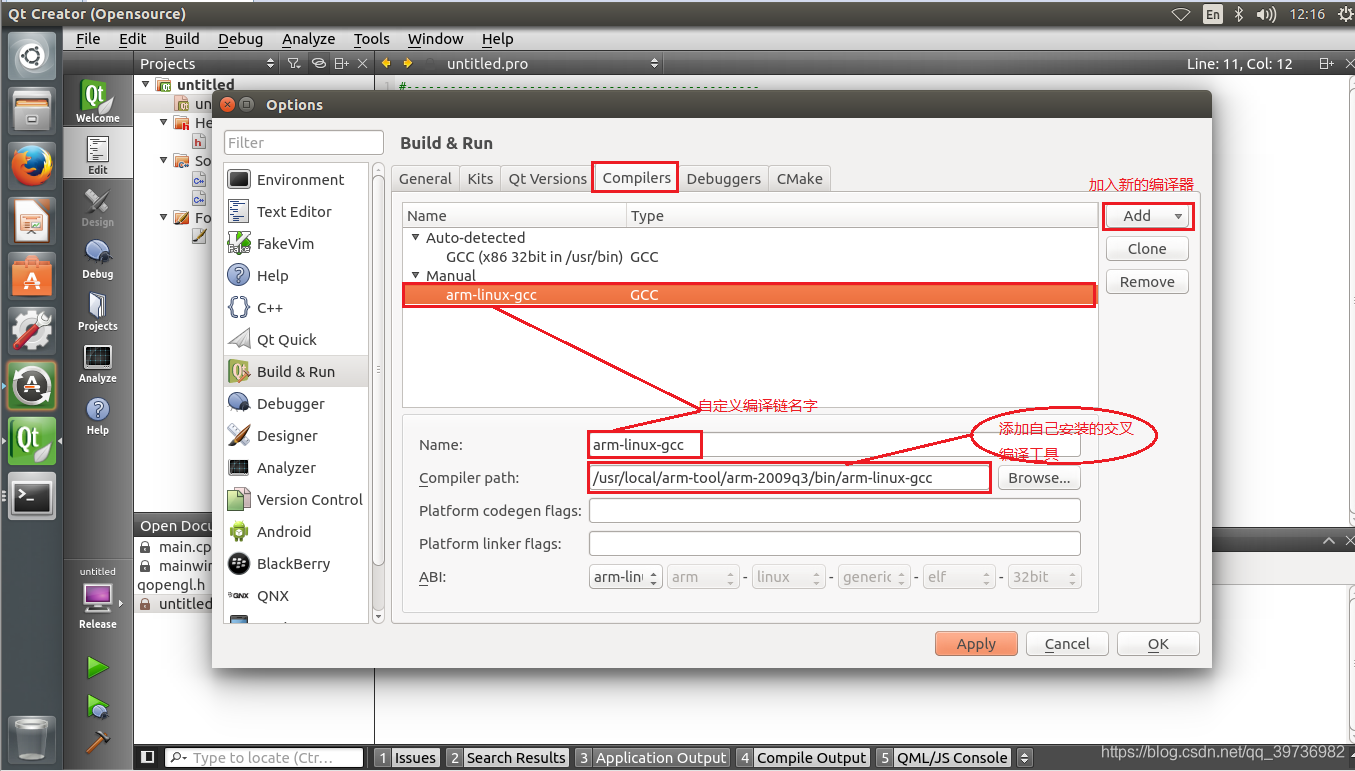This screenshot has height=771, width=1355.
Task: Toggle synchronize with editor link icon
Action: 319,63
